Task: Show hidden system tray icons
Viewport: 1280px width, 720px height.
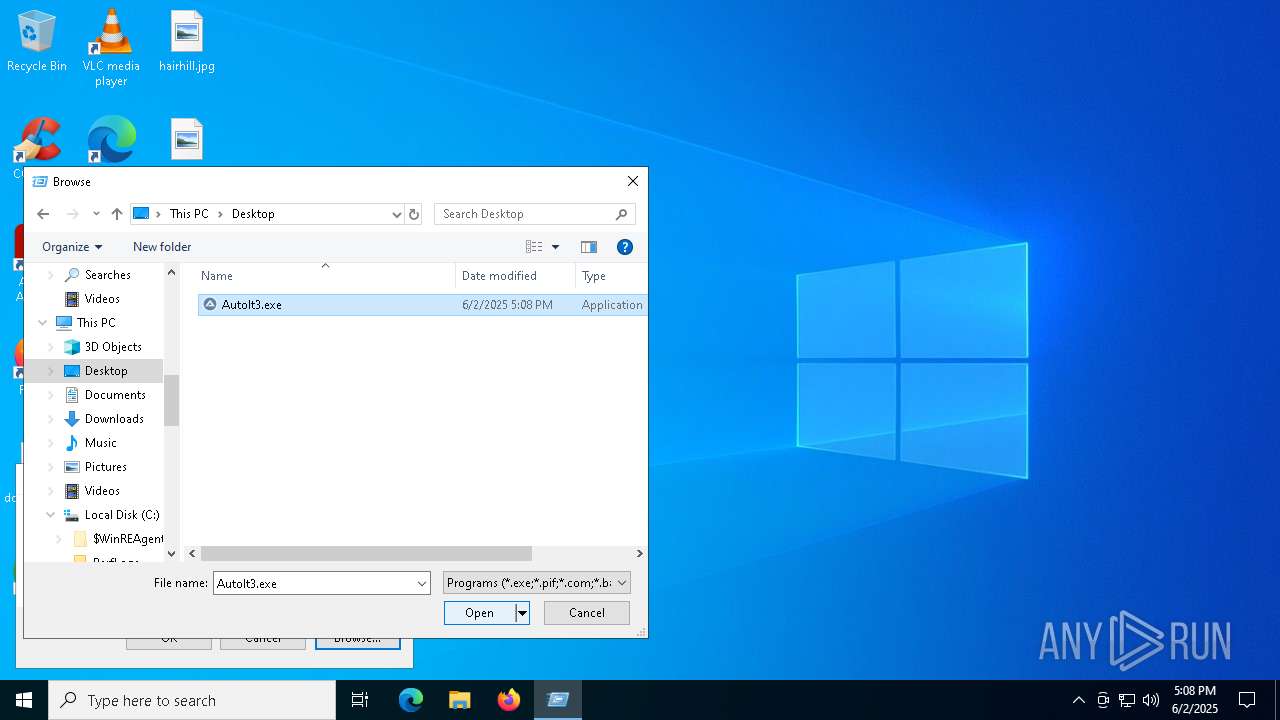Action: click(1078, 700)
